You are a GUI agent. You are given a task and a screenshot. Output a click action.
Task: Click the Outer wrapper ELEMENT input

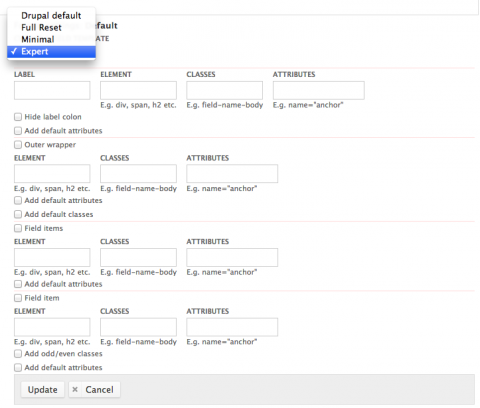(52, 174)
